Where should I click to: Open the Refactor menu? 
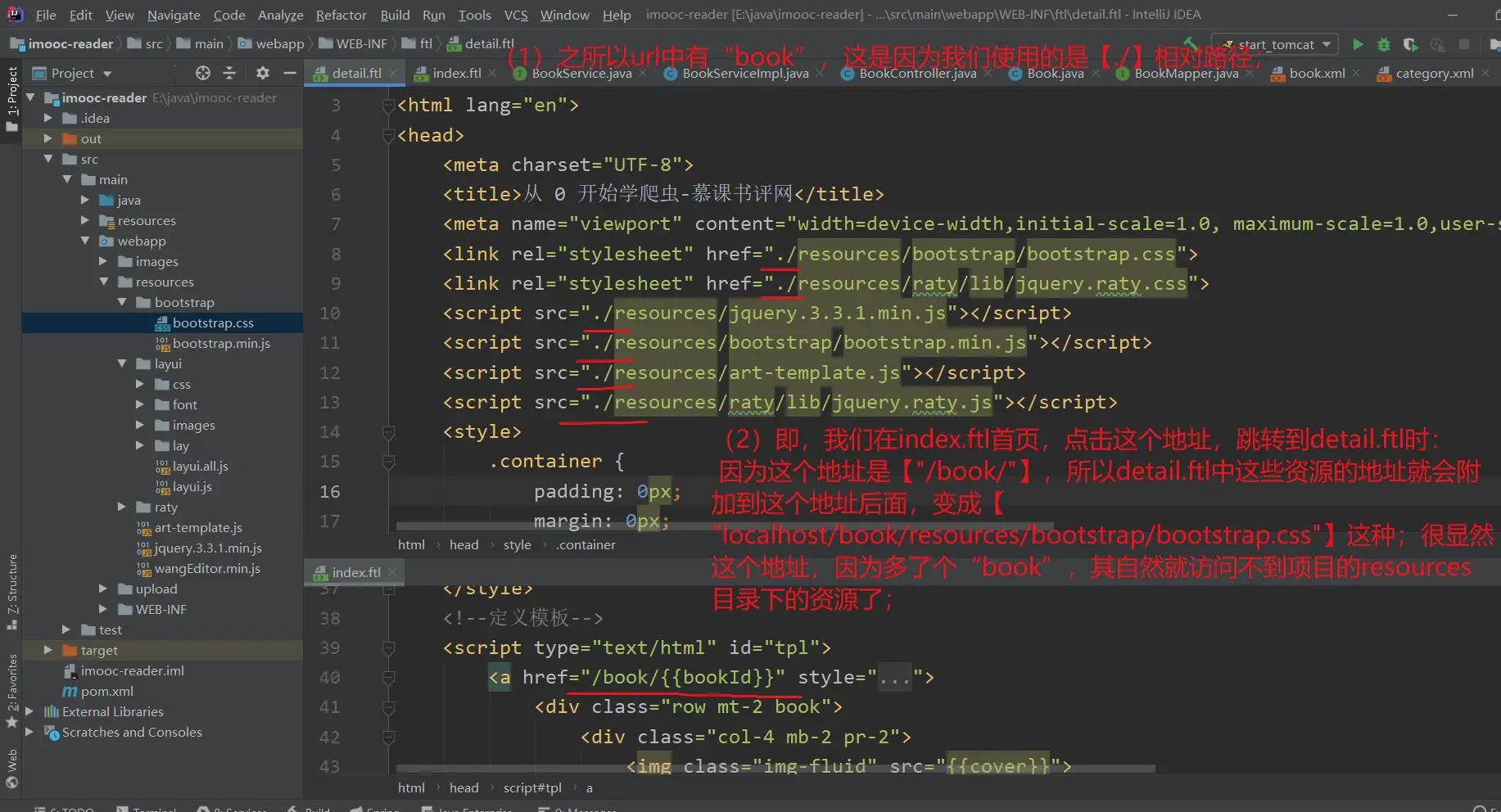point(341,15)
